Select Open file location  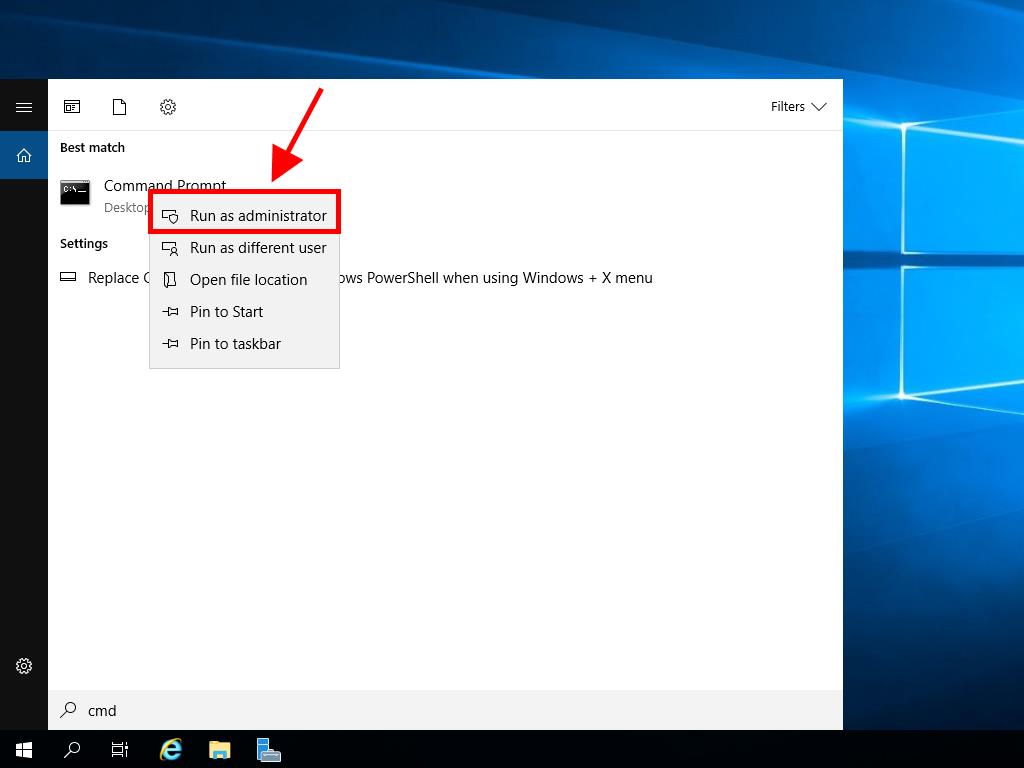click(x=244, y=280)
